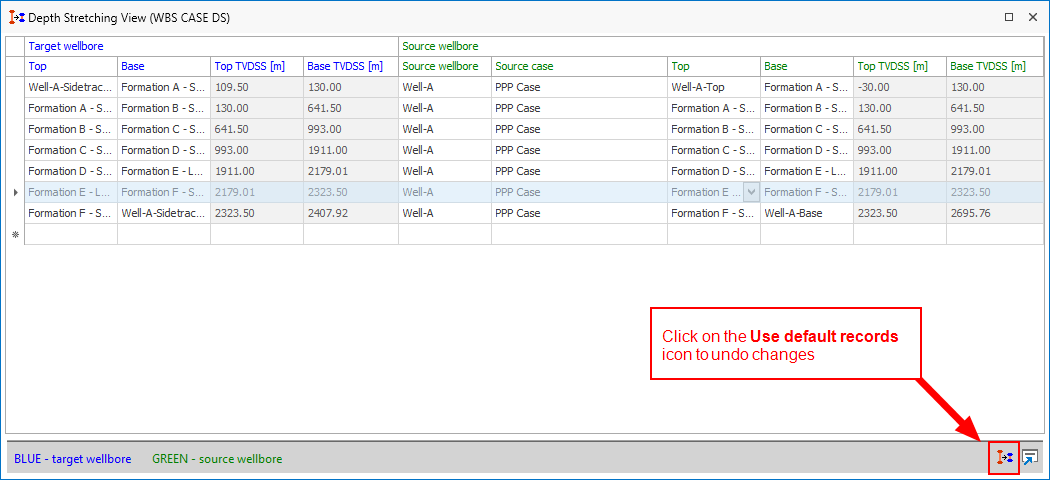Viewport: 1050px width, 480px height.
Task: Maximize the Depth Stretching View window
Action: pos(1009,17)
